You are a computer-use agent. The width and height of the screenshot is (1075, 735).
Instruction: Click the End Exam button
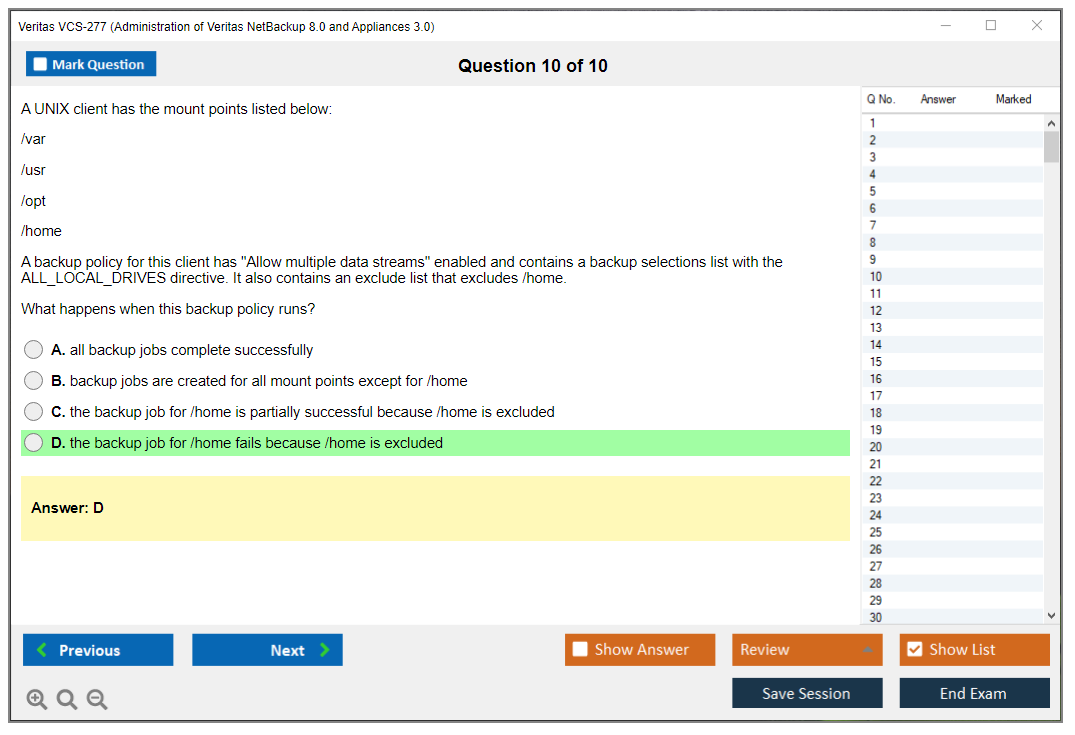coord(973,693)
